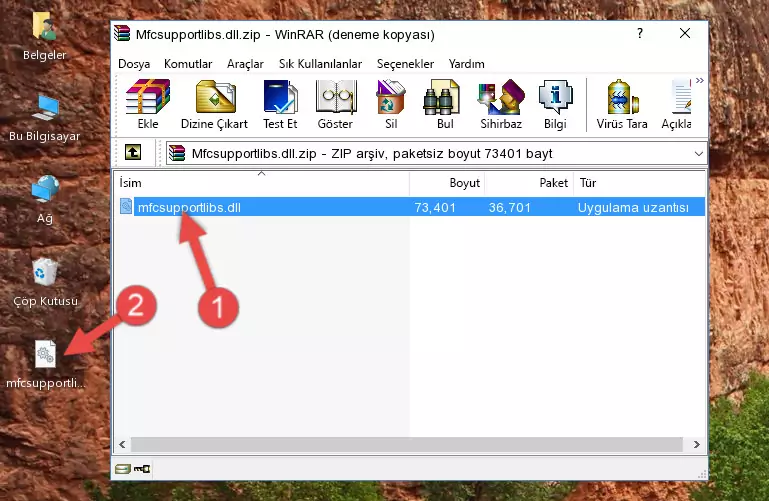Open the Dosya menu

point(134,64)
